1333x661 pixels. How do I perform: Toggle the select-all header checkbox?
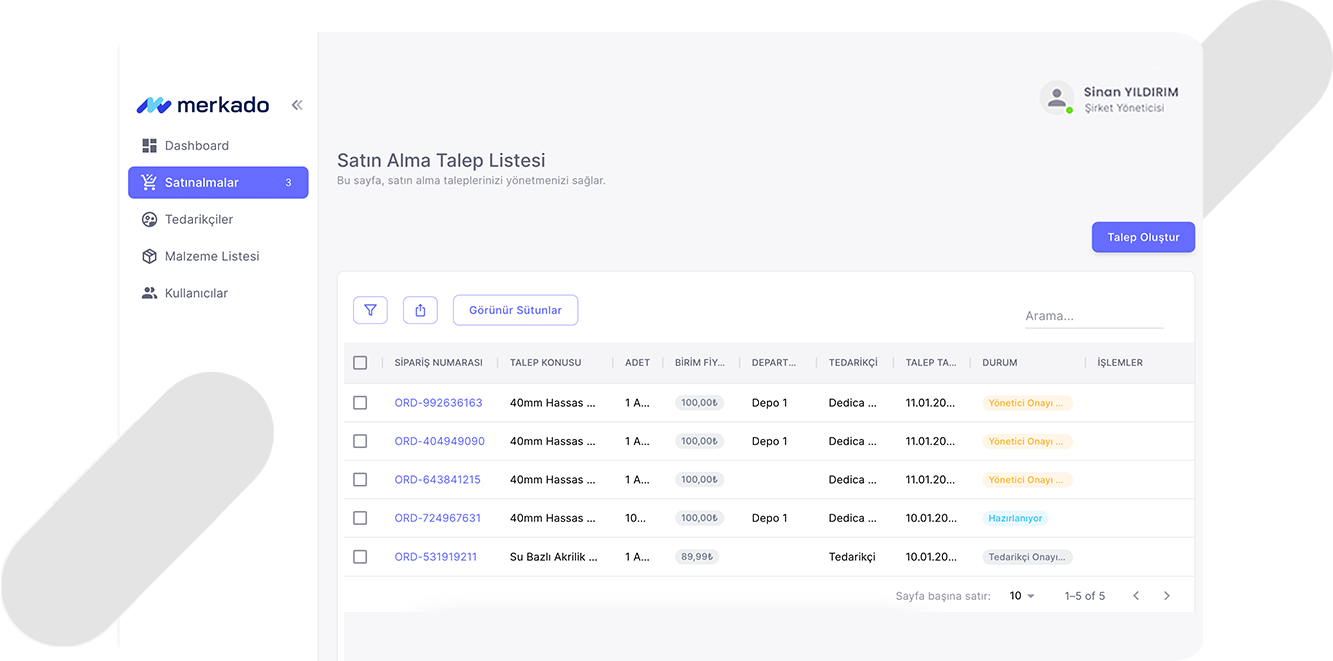[360, 363]
